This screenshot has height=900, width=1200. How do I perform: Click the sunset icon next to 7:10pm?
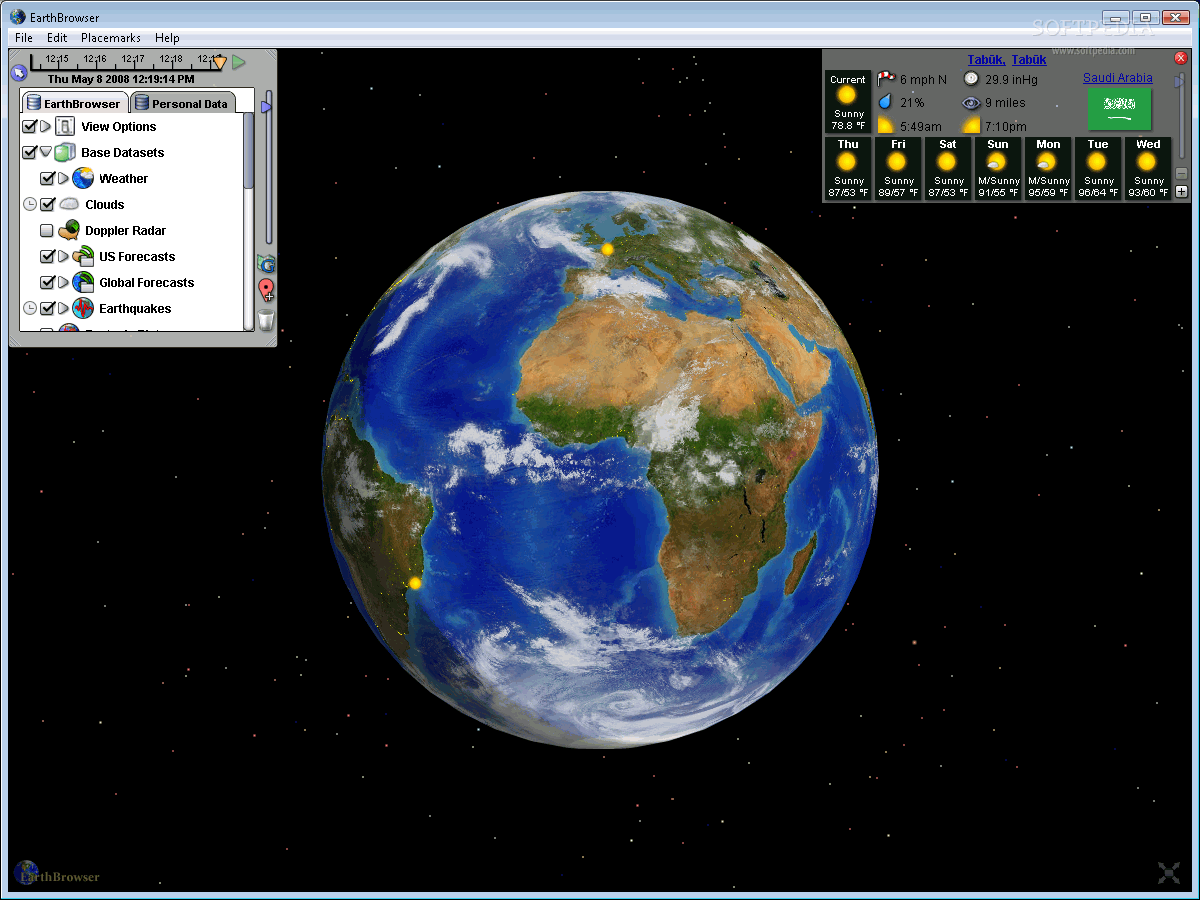tap(971, 126)
